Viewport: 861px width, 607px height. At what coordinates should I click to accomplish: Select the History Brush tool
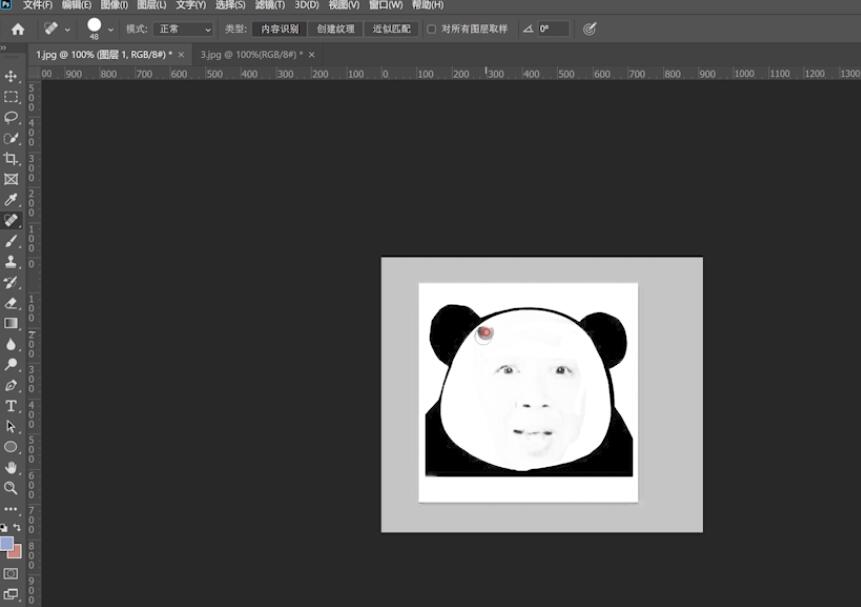click(x=10, y=282)
